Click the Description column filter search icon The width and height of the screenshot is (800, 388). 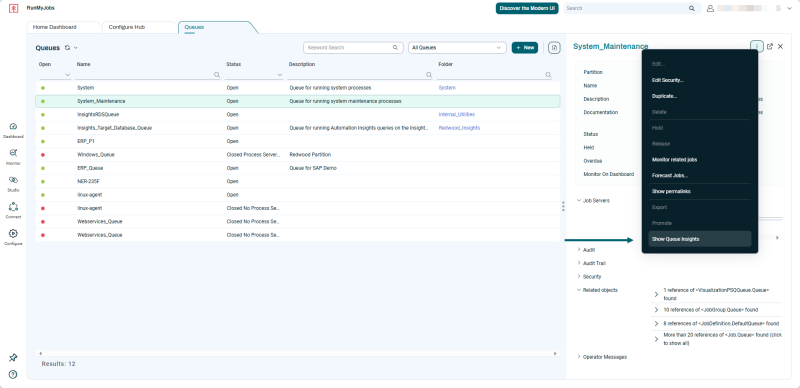tap(429, 75)
